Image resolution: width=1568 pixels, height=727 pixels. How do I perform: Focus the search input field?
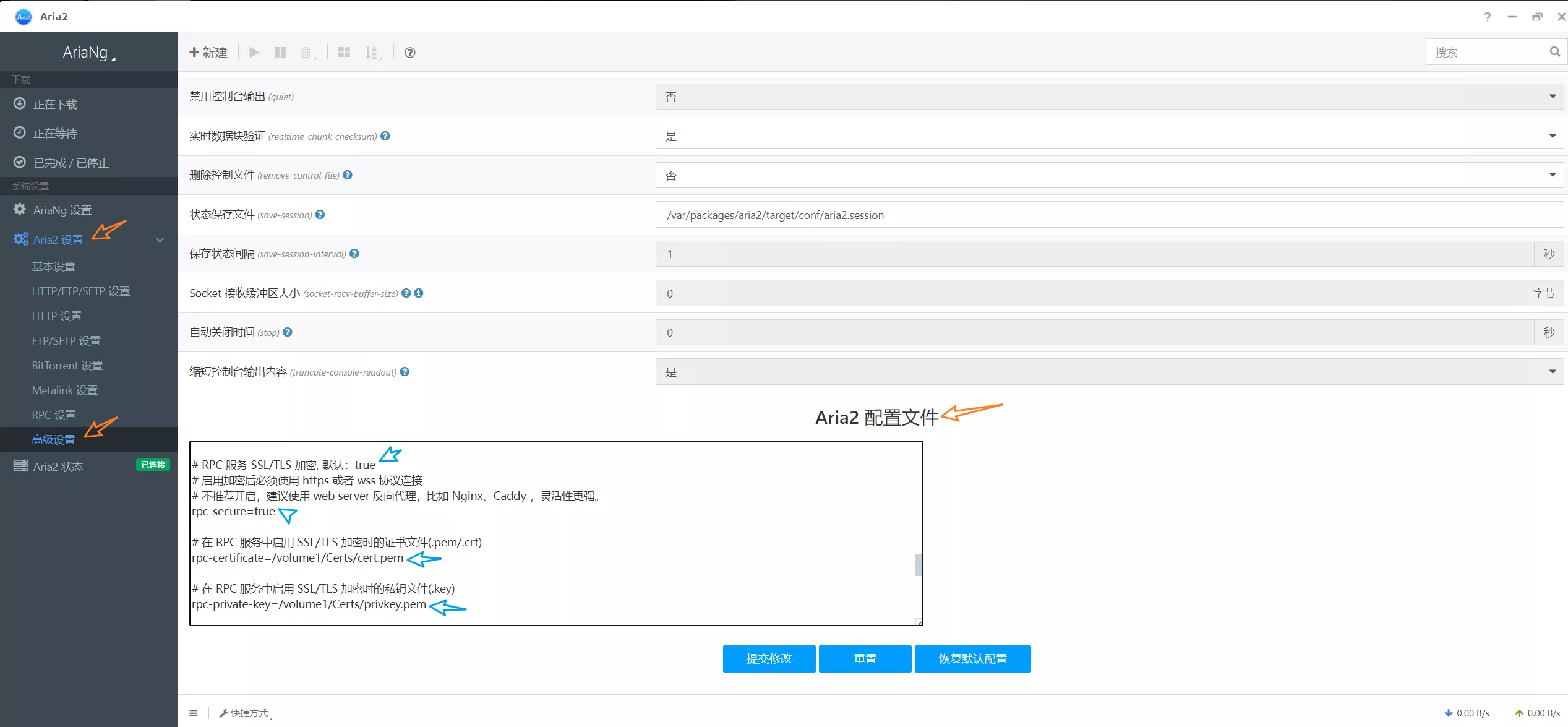click(1486, 52)
